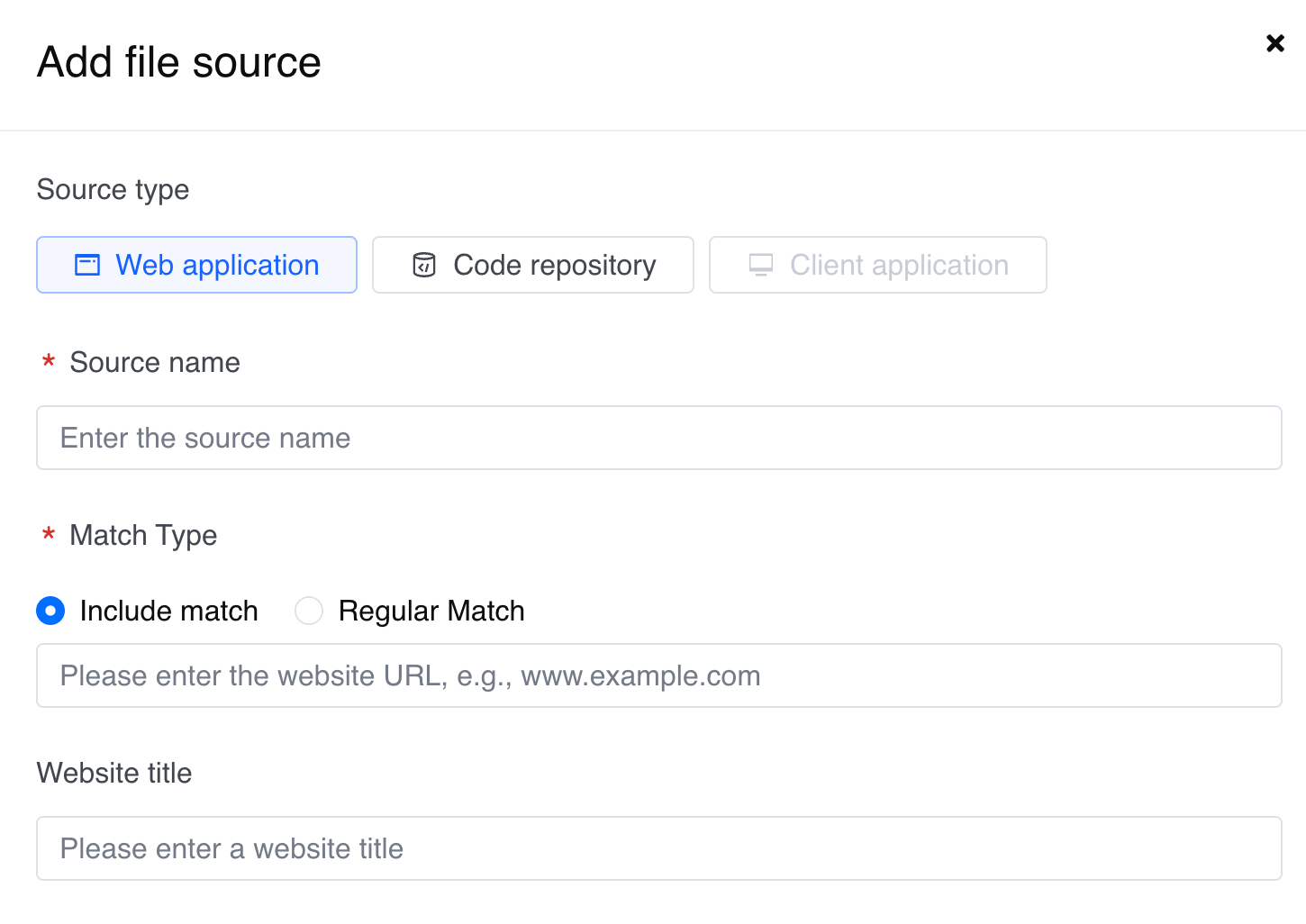Viewport: 1306px width, 924px height.
Task: Choose Code repository source type text
Action: [x=554, y=265]
